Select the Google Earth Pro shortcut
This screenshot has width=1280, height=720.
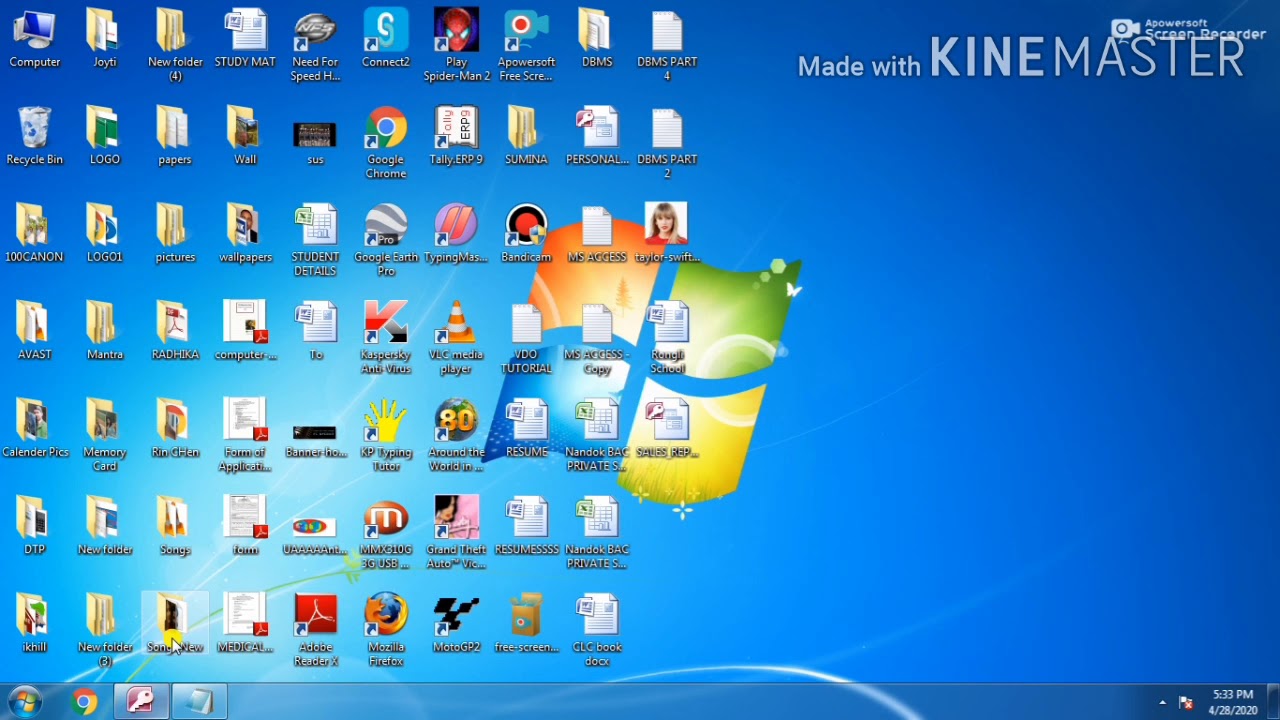pyautogui.click(x=386, y=241)
